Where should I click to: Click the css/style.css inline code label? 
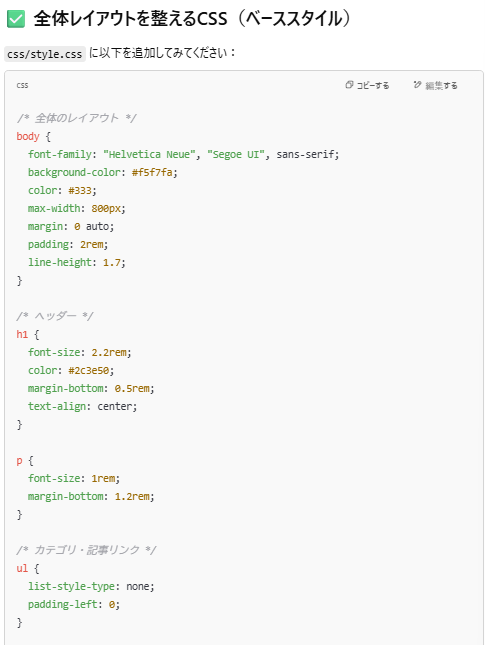(x=44, y=54)
